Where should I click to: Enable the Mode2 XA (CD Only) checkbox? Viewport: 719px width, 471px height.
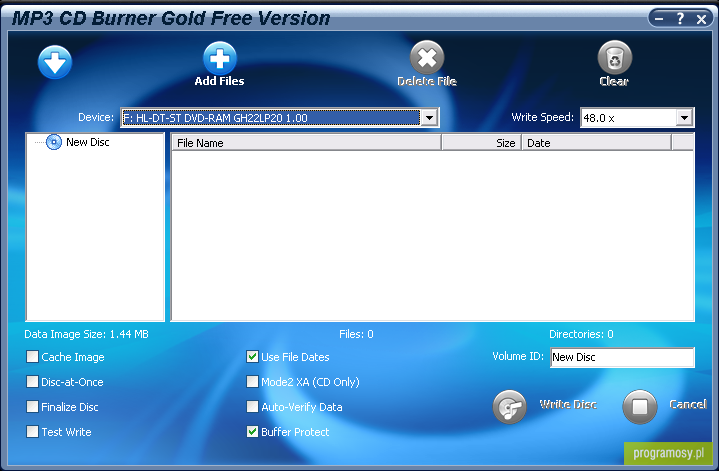click(252, 382)
